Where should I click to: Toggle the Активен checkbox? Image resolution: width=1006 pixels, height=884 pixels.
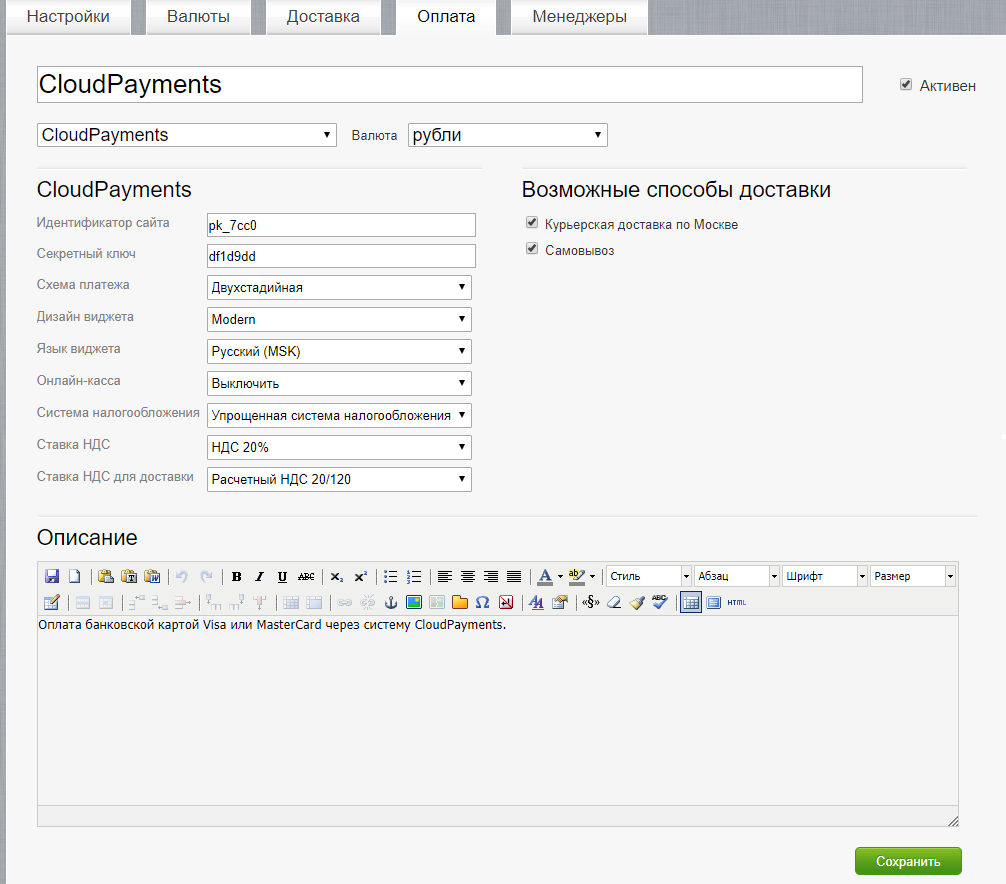[906, 85]
